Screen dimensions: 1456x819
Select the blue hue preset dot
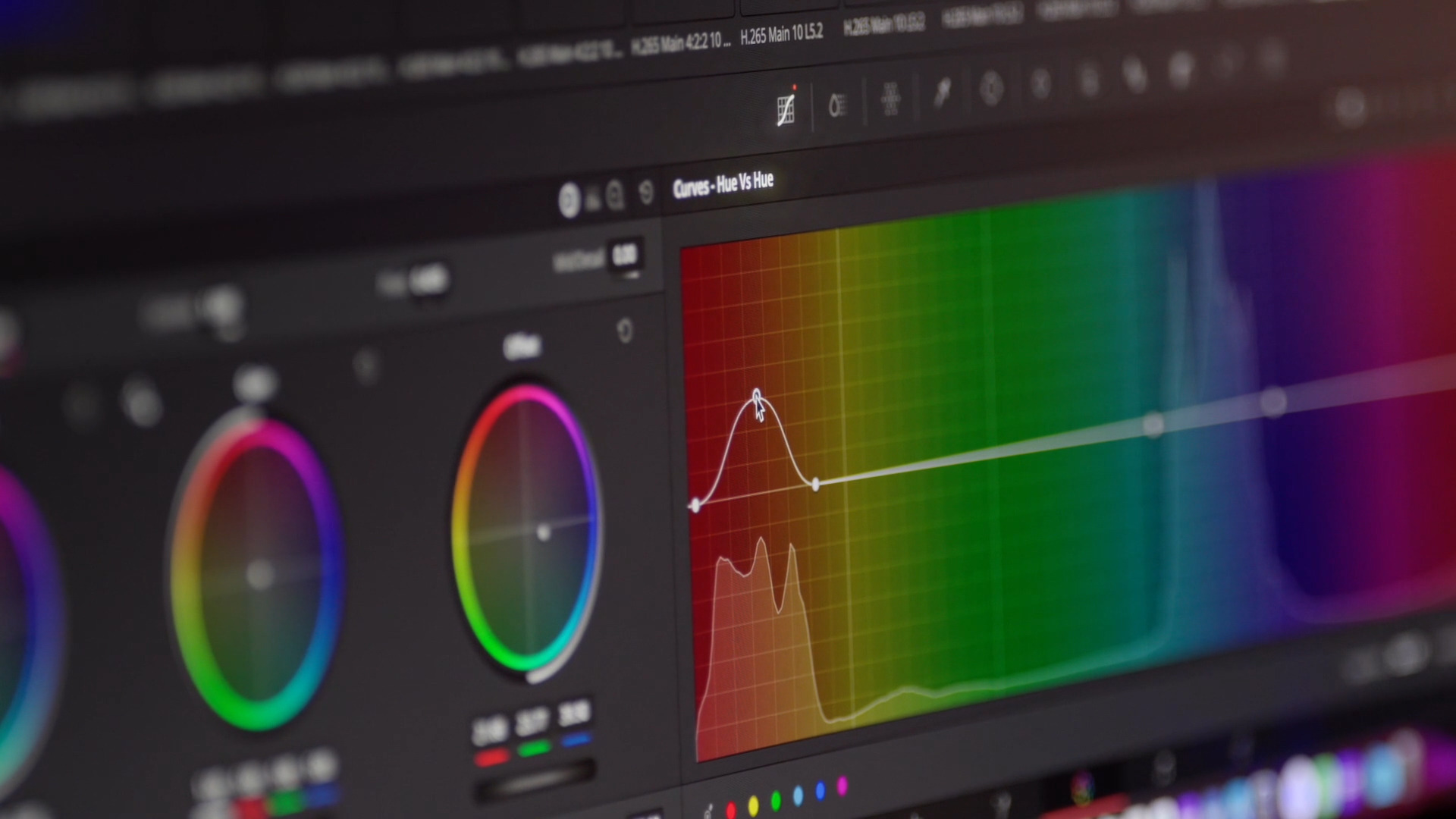[x=820, y=791]
